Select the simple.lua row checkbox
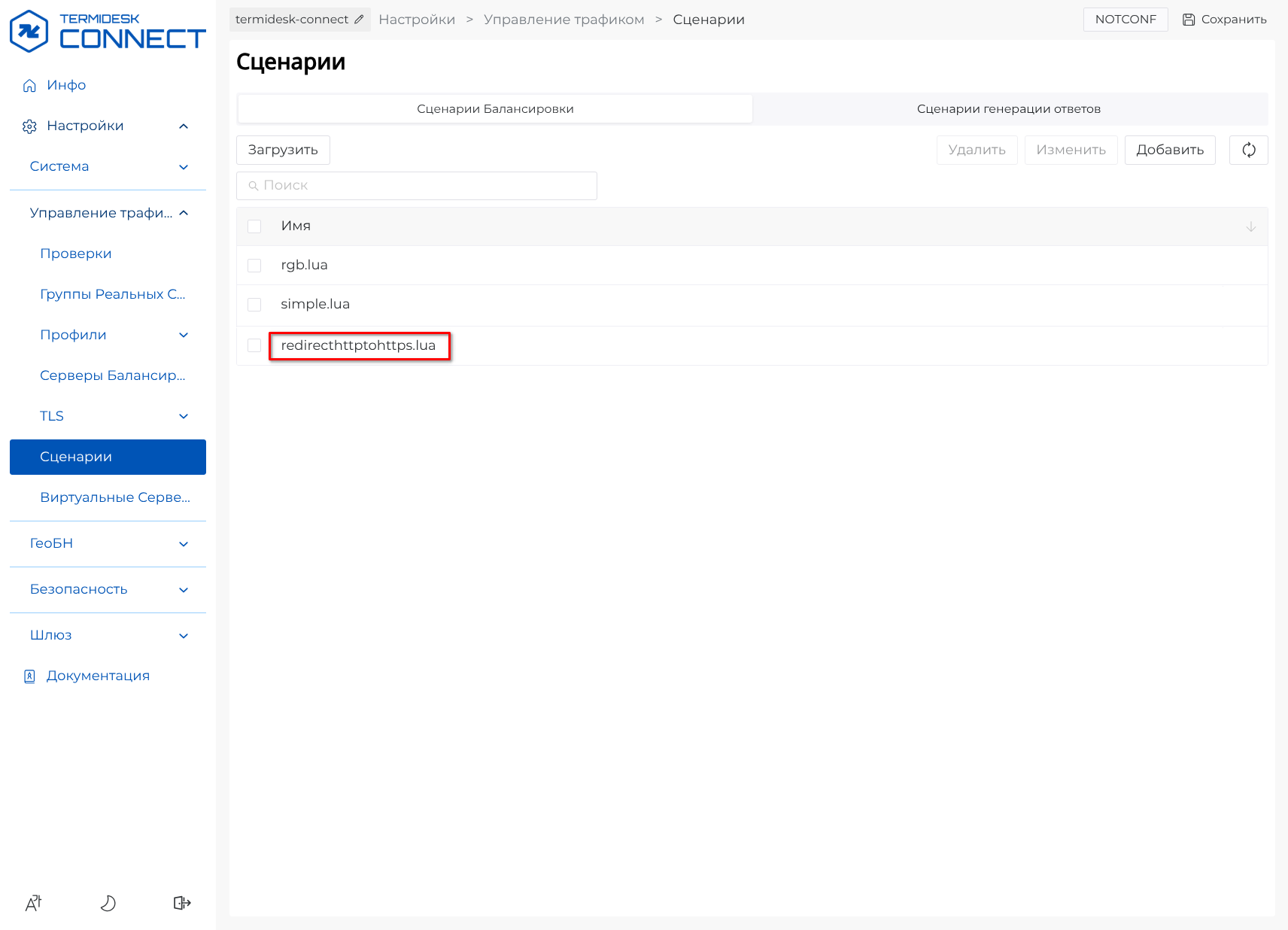 [254, 305]
